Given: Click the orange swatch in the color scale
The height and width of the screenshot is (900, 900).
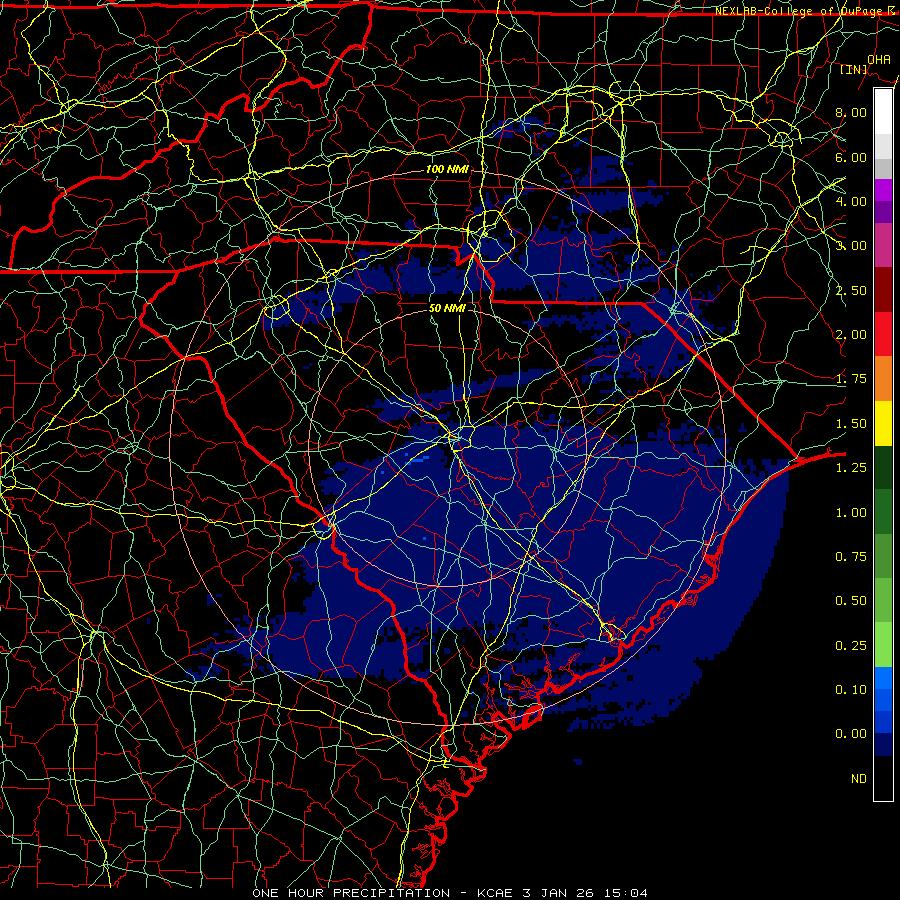Looking at the screenshot, I should pyautogui.click(x=883, y=379).
